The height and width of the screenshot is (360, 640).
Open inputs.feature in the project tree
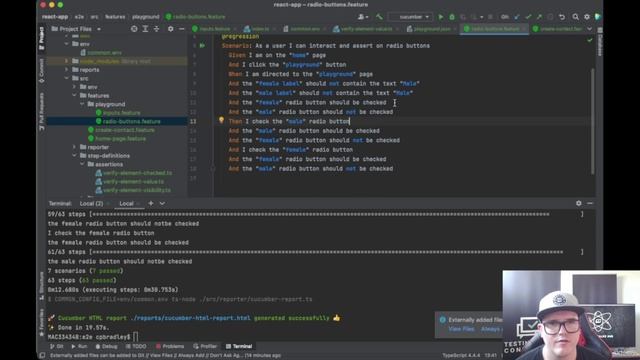point(121,113)
